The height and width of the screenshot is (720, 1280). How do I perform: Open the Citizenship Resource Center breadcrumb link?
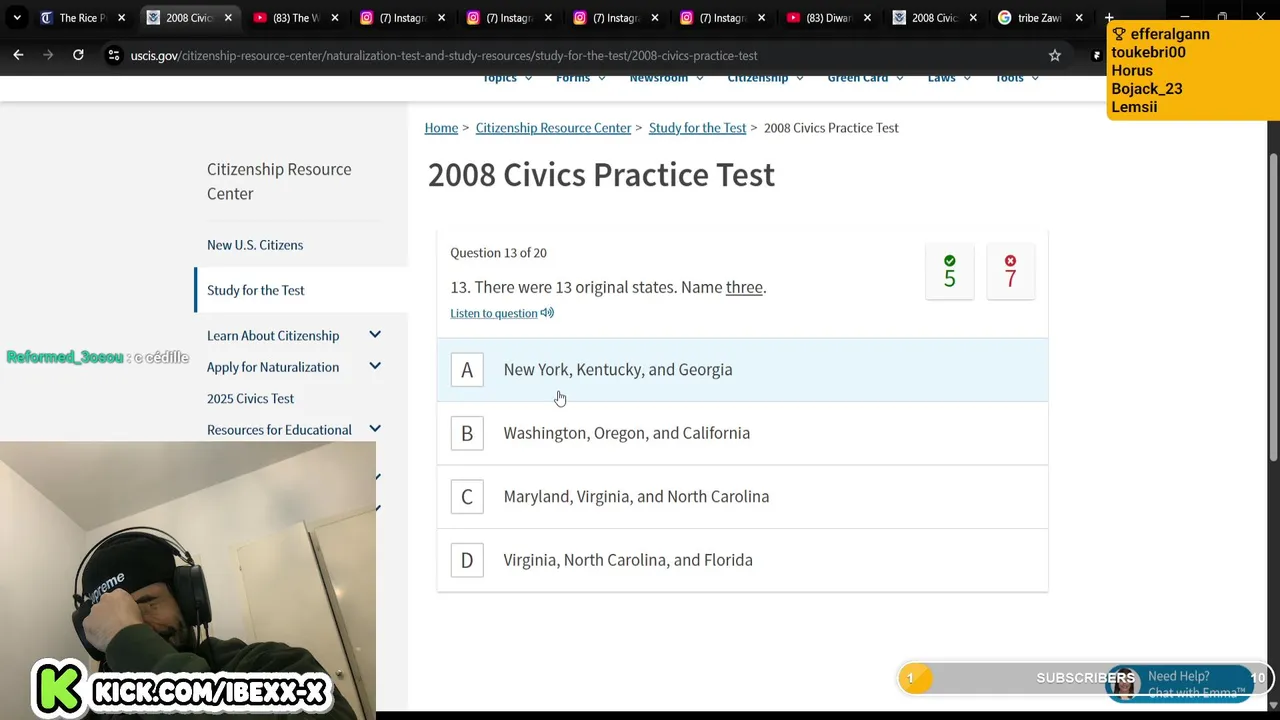(x=553, y=128)
